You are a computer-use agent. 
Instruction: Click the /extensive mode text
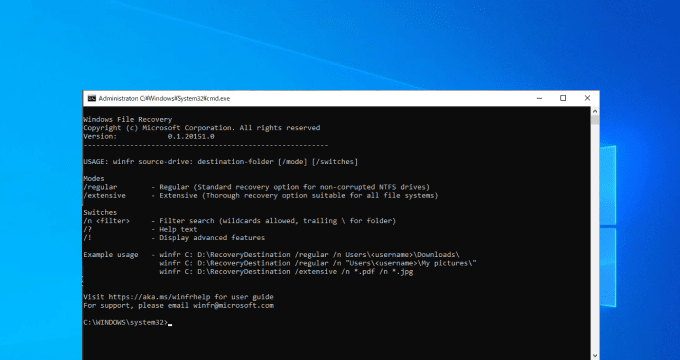click(x=105, y=196)
